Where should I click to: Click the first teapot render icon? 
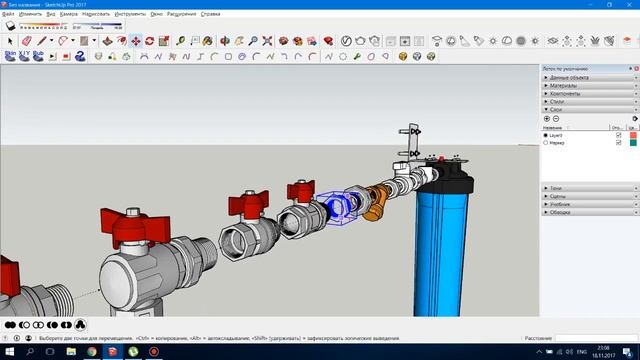360,41
